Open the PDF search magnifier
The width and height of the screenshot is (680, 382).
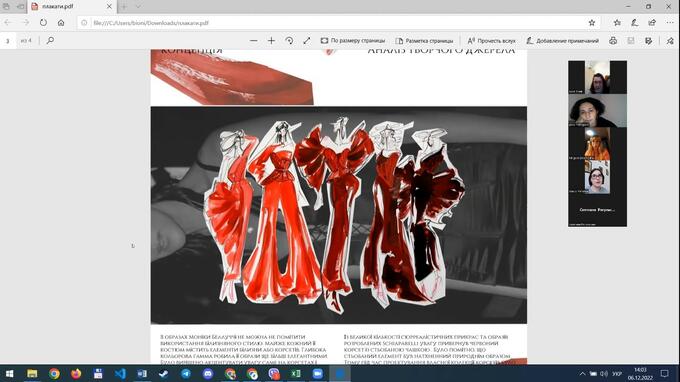click(50, 41)
